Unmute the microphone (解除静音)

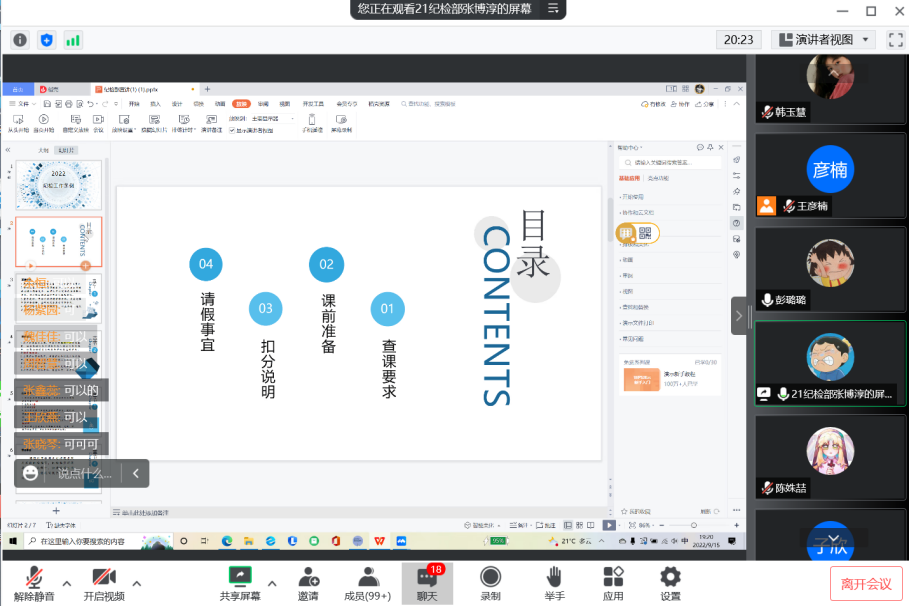click(34, 583)
